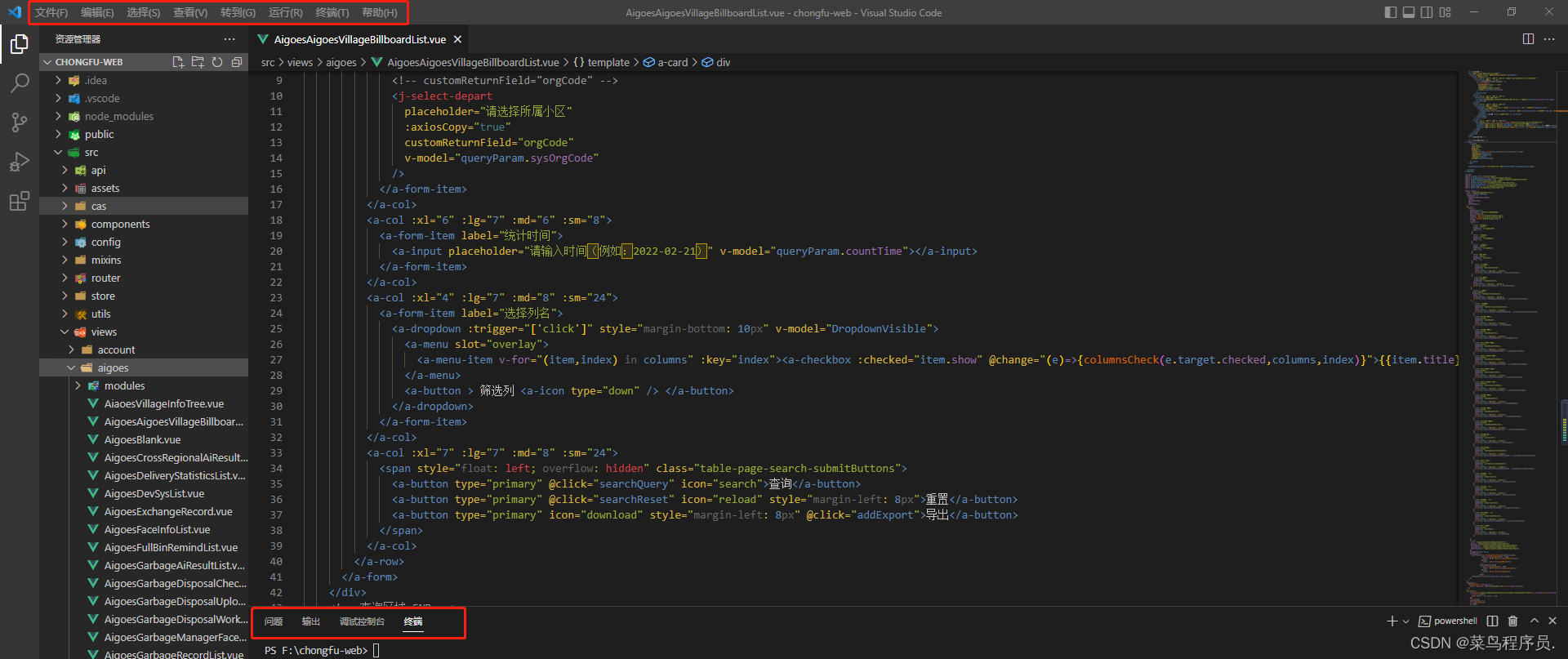The height and width of the screenshot is (659, 1568).
Task: Open the Extensions view
Action: (x=20, y=201)
